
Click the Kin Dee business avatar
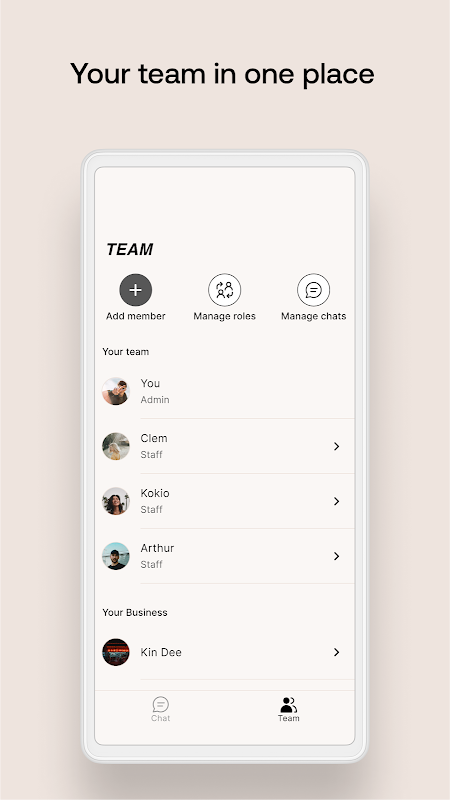click(x=116, y=652)
